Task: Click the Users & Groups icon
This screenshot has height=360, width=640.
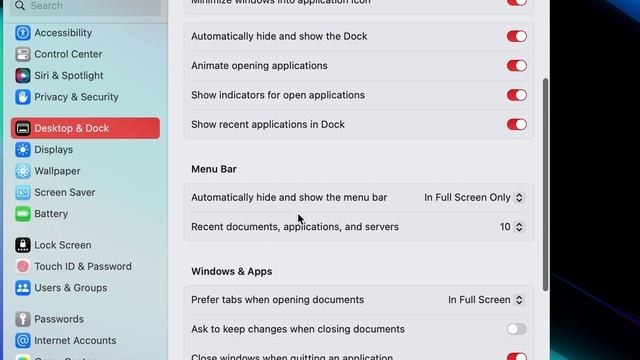Action: pyautogui.click(x=23, y=288)
